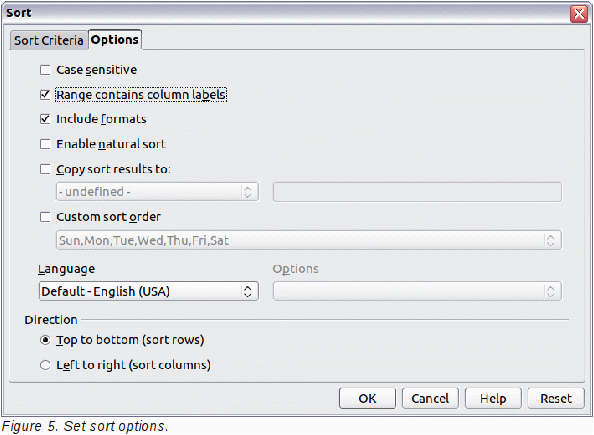Select the Options tab
Viewport: 594px width, 435px height.
pos(115,39)
